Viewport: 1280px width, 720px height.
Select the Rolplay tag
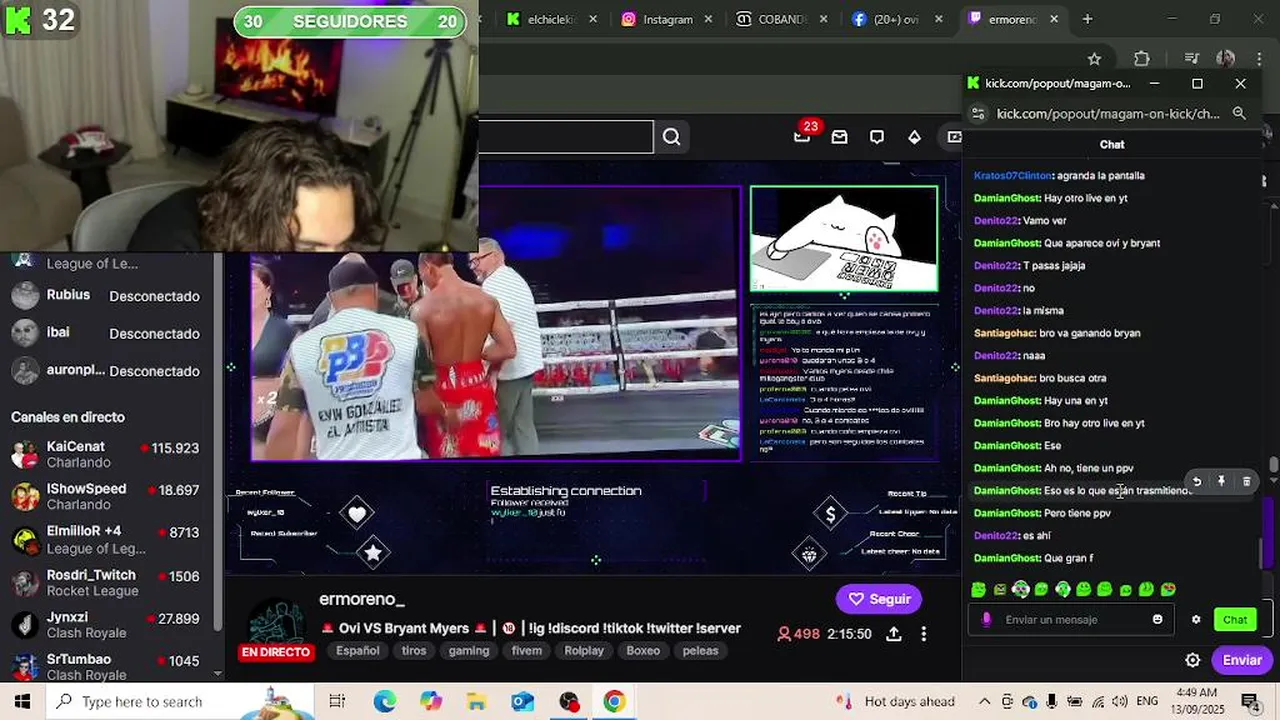point(584,650)
